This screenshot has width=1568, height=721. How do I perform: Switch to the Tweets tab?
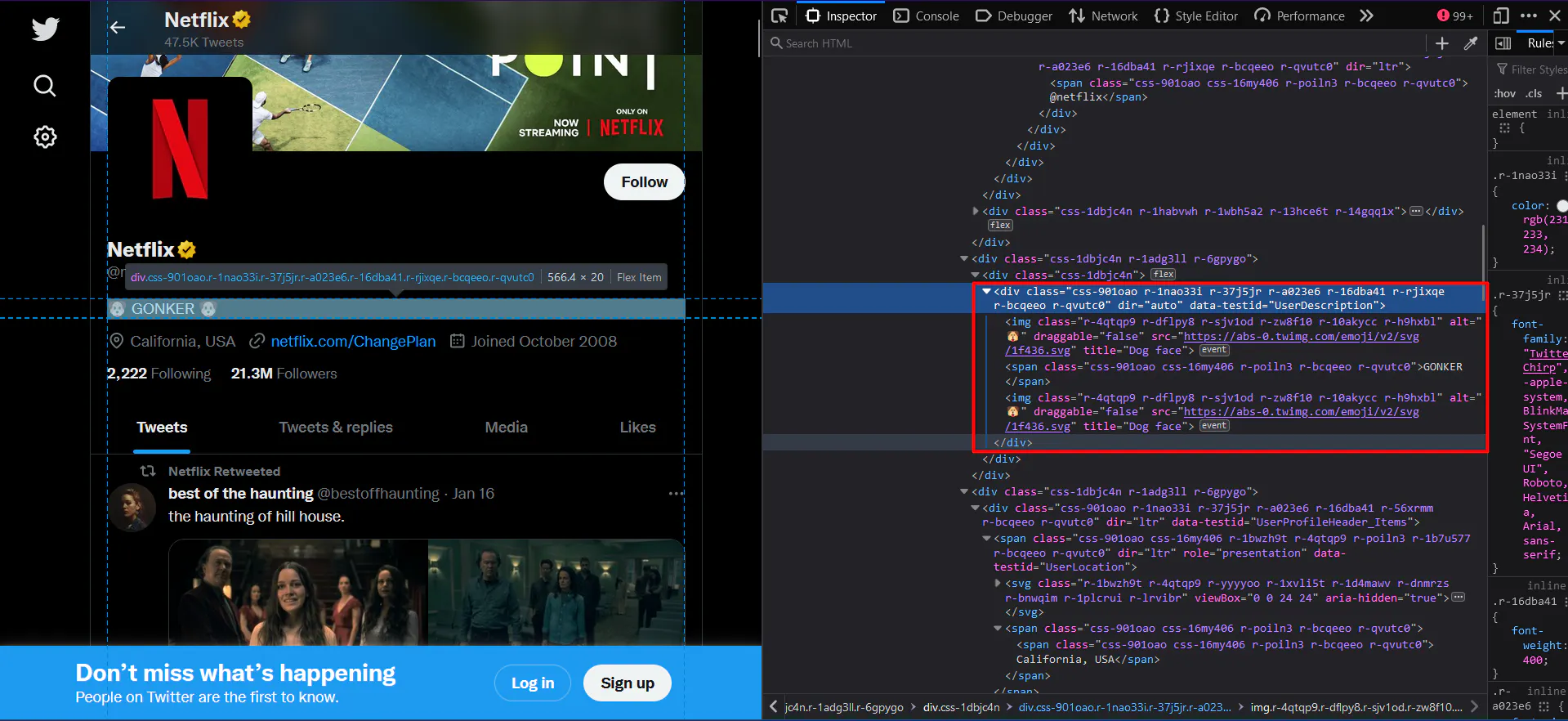162,428
